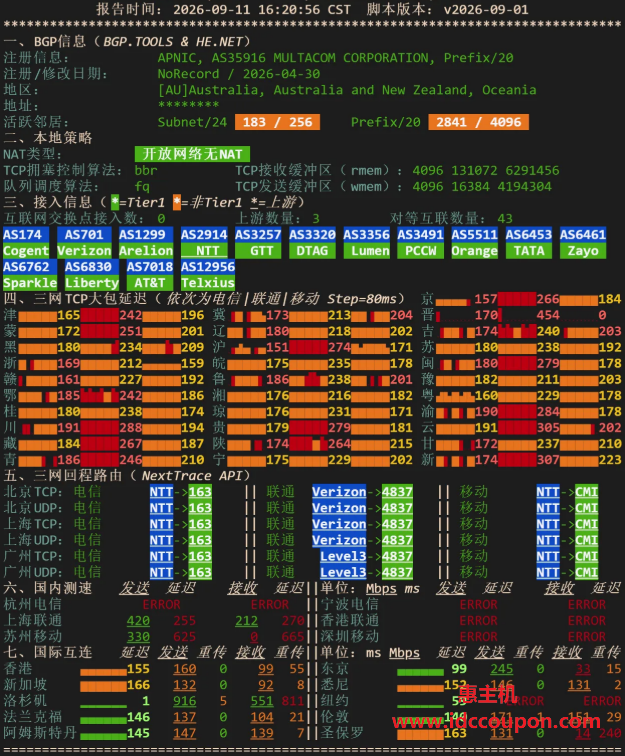
Task: Select the bbr congestion algorithm value
Action: coord(146,170)
